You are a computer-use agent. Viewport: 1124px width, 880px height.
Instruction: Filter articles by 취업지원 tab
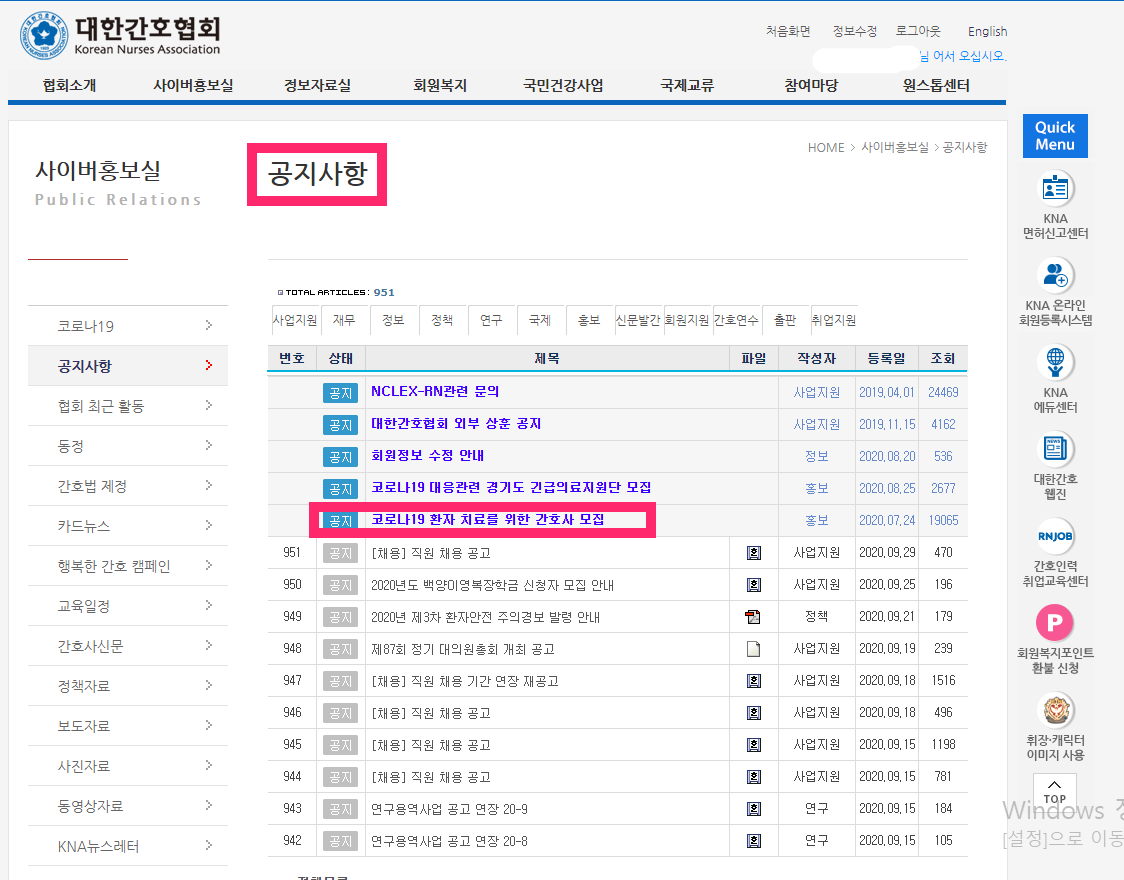click(x=834, y=320)
